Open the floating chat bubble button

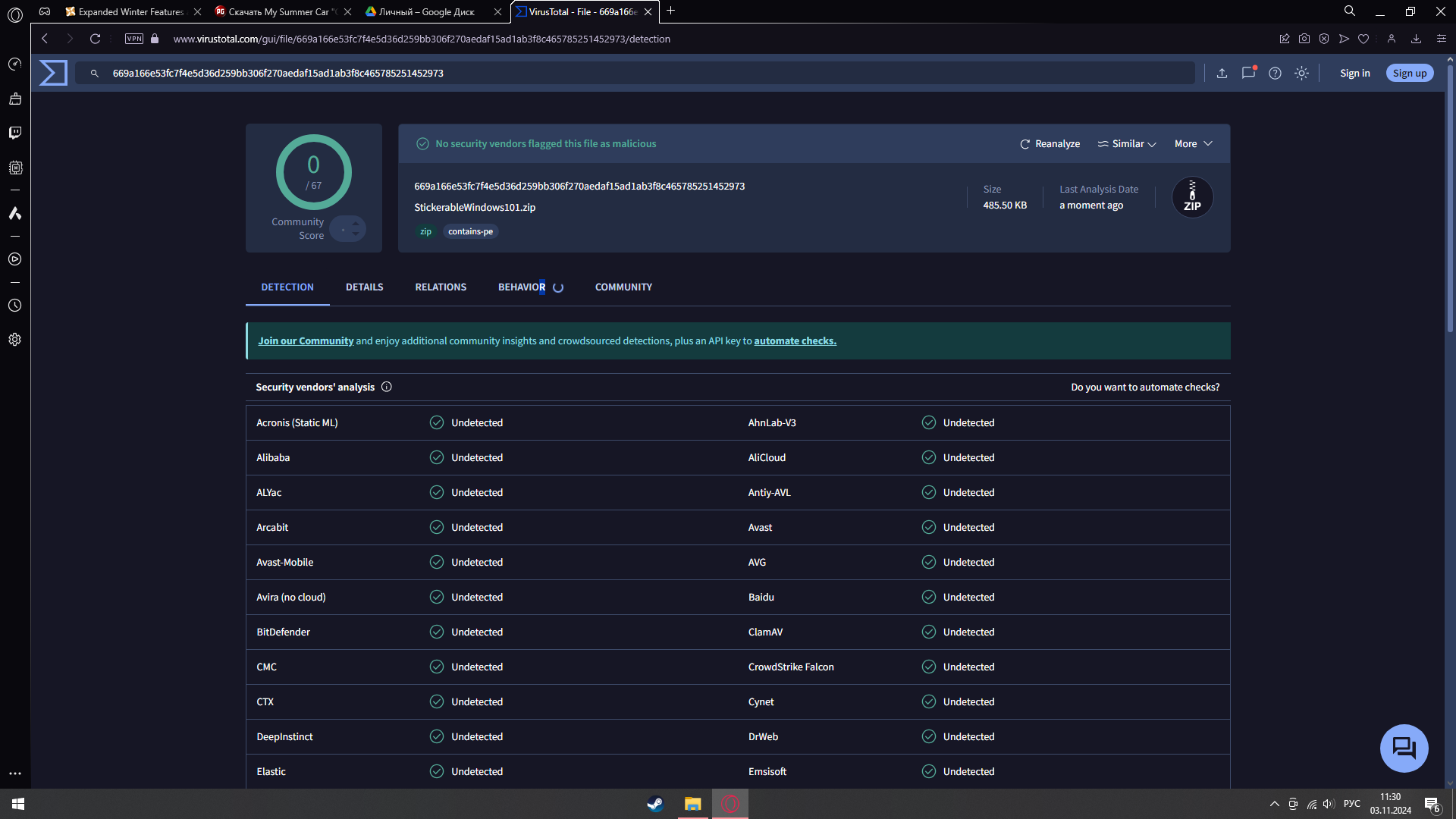pos(1404,748)
